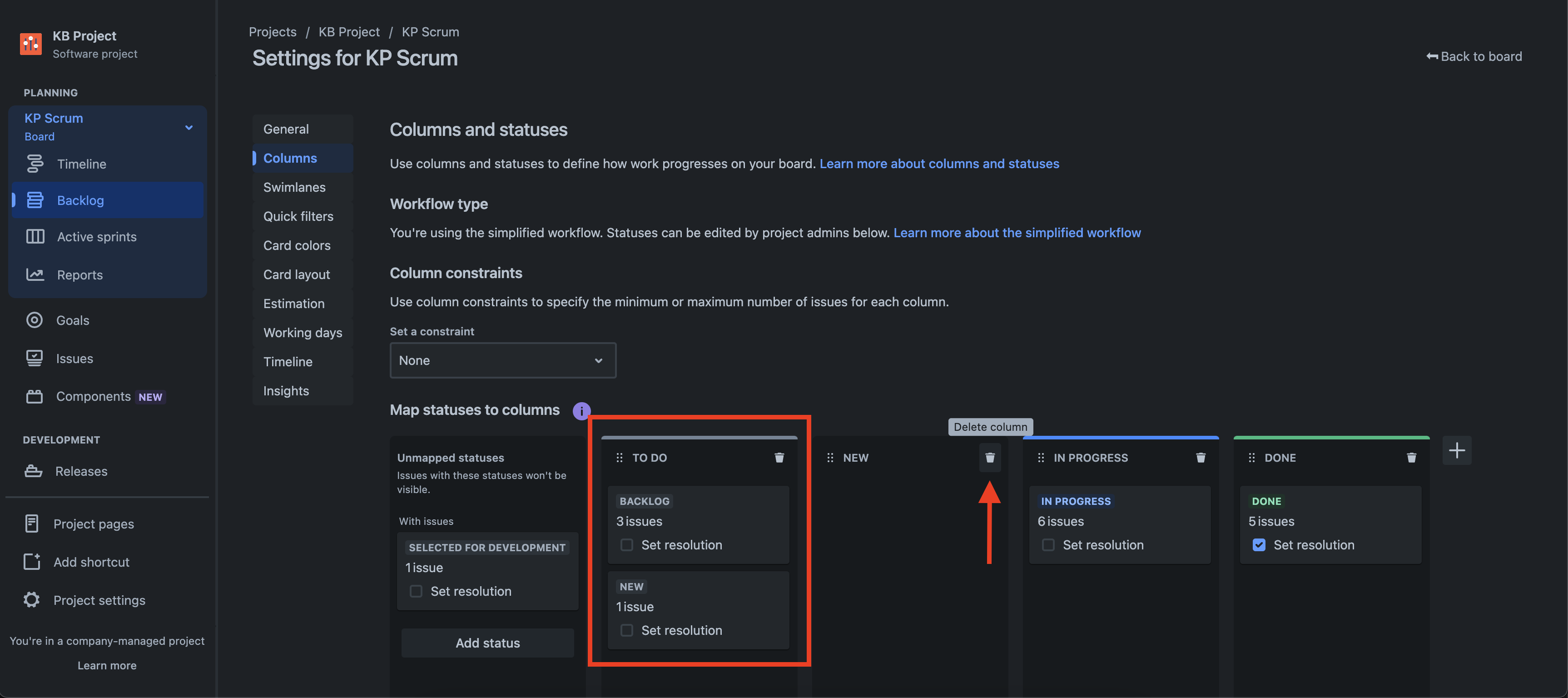Grab the DONE column drag handle

point(1251,458)
